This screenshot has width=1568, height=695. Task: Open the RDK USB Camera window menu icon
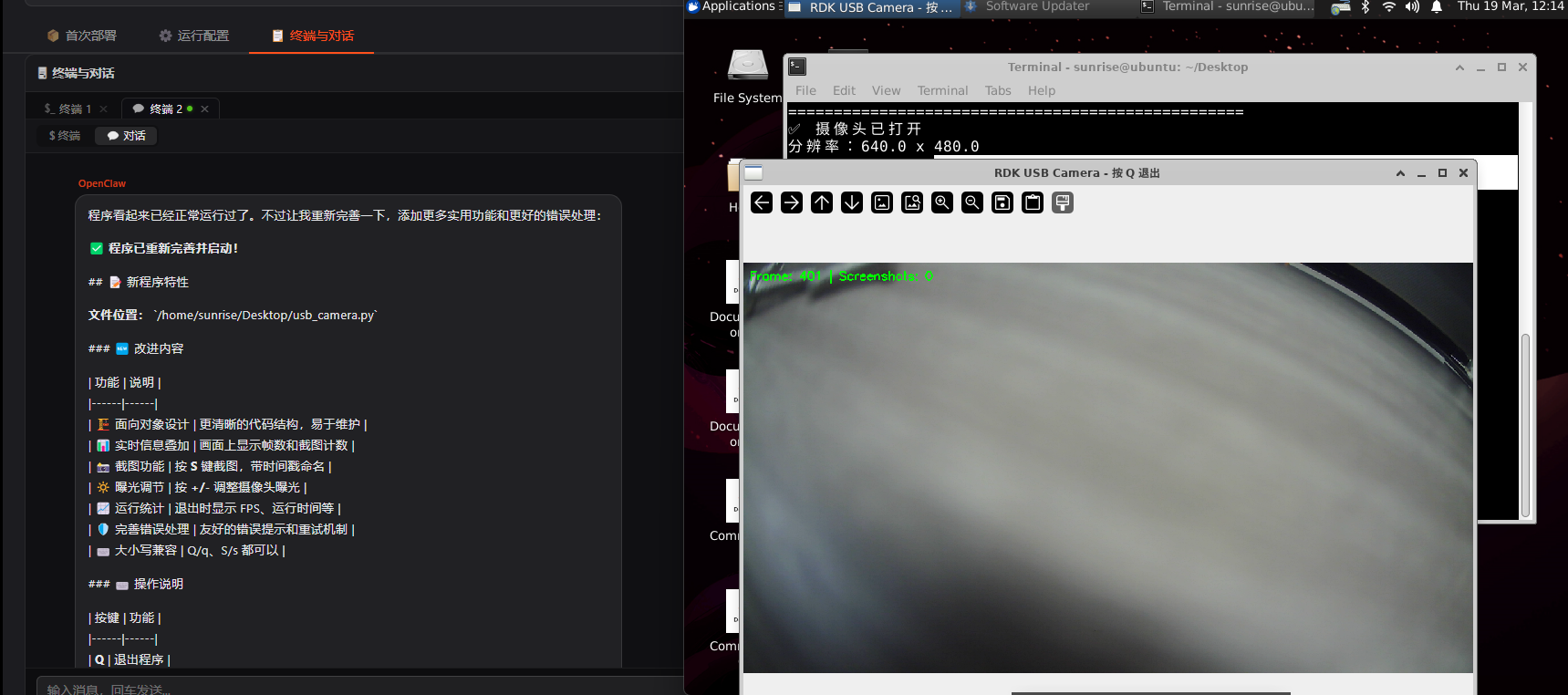753,172
